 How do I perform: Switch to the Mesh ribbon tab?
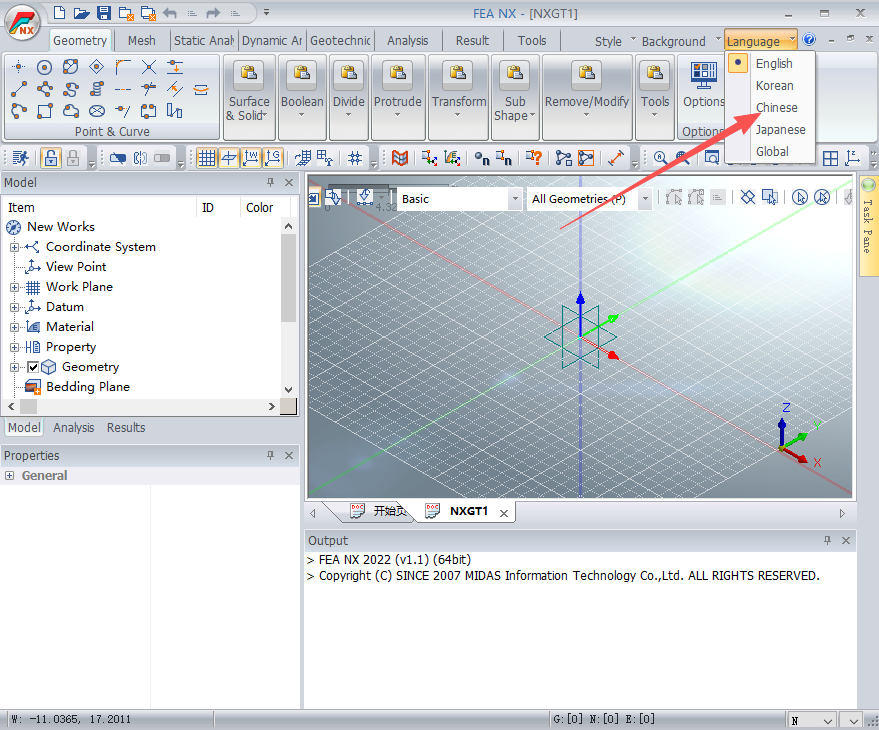tap(141, 41)
